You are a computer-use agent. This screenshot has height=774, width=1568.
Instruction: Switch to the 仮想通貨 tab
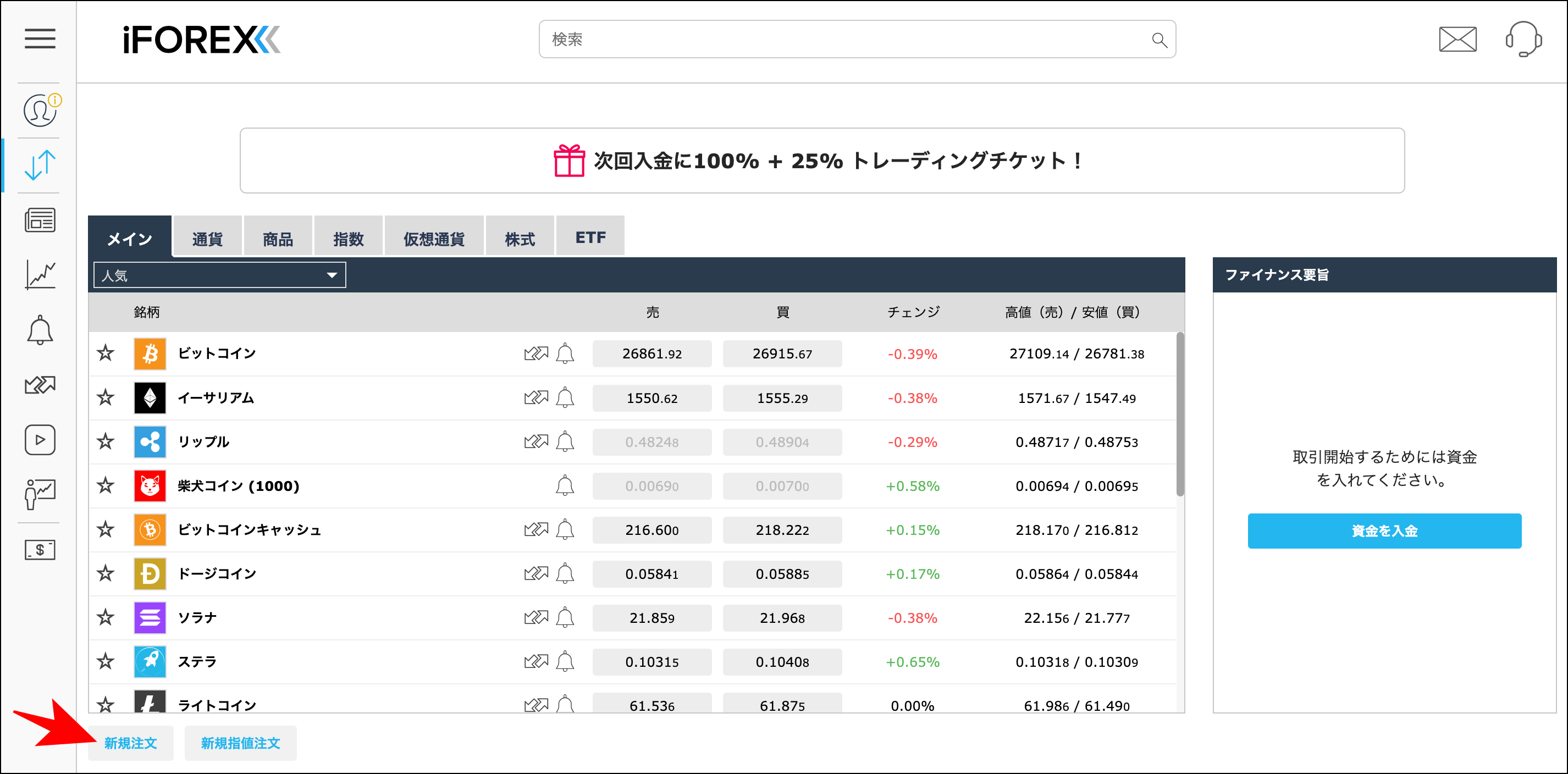[433, 236]
